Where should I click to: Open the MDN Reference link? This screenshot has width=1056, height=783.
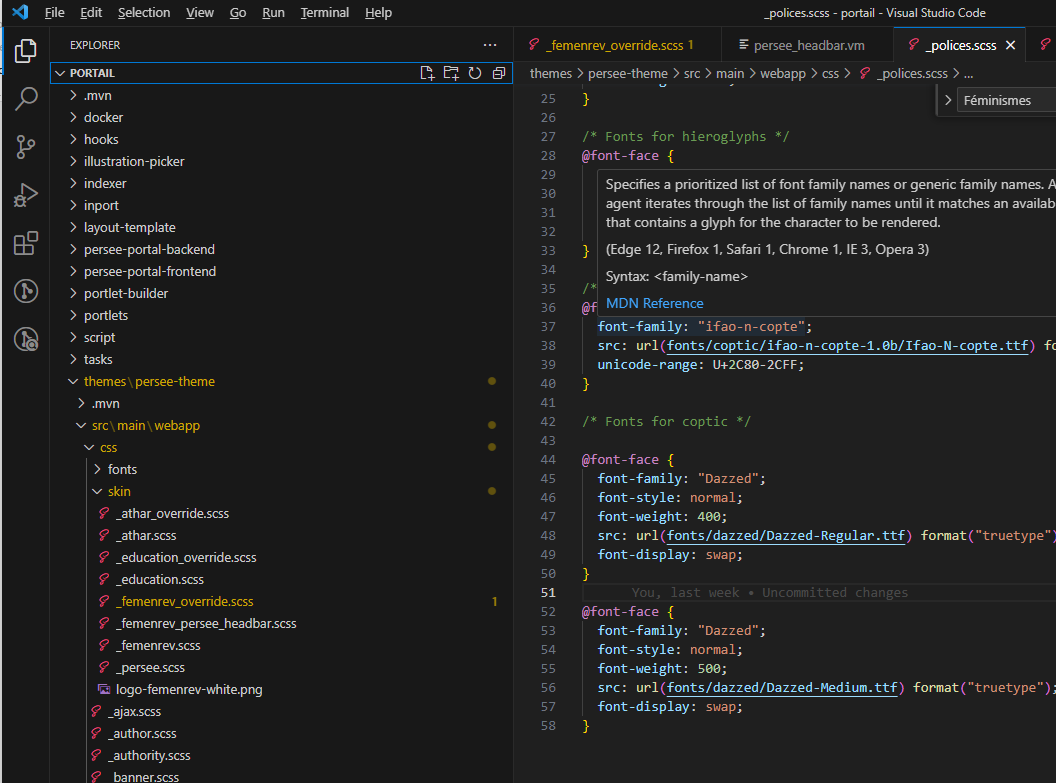(654, 303)
